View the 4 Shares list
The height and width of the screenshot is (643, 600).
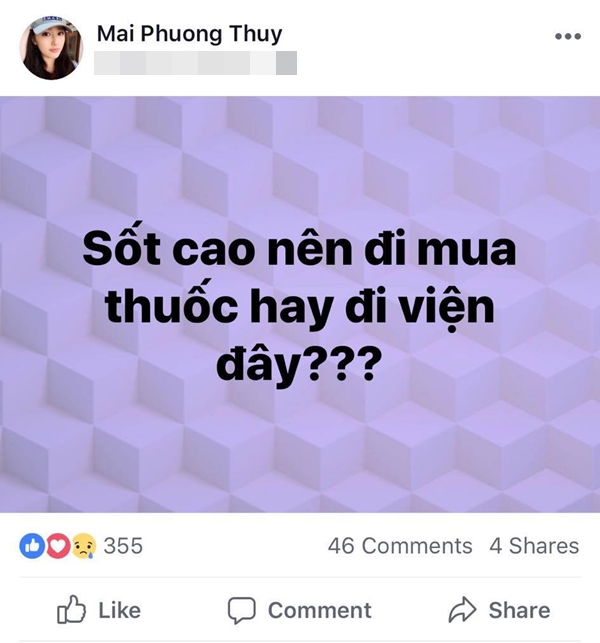point(534,546)
